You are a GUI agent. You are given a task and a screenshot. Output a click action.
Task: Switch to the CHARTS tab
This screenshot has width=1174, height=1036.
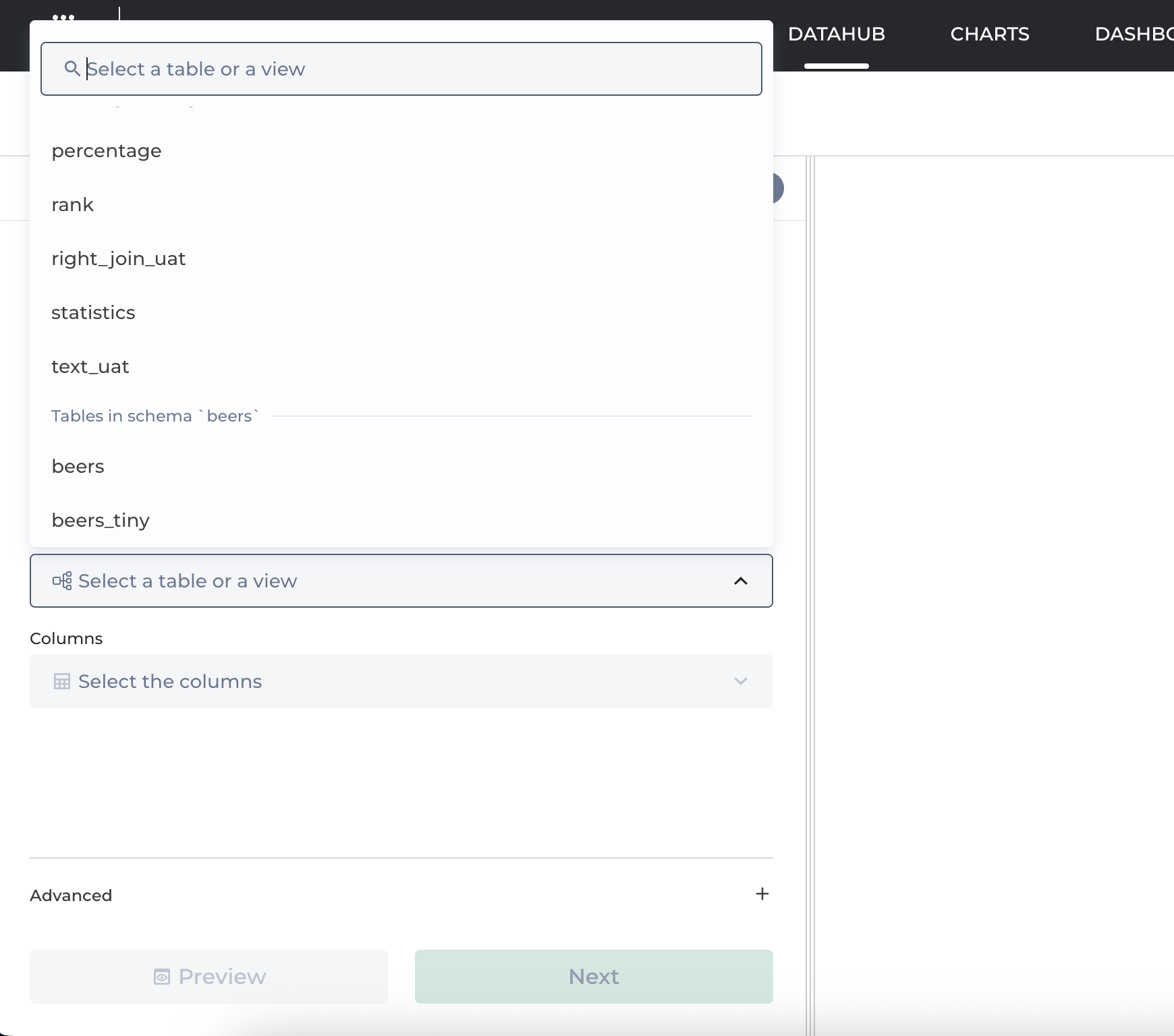(x=989, y=34)
